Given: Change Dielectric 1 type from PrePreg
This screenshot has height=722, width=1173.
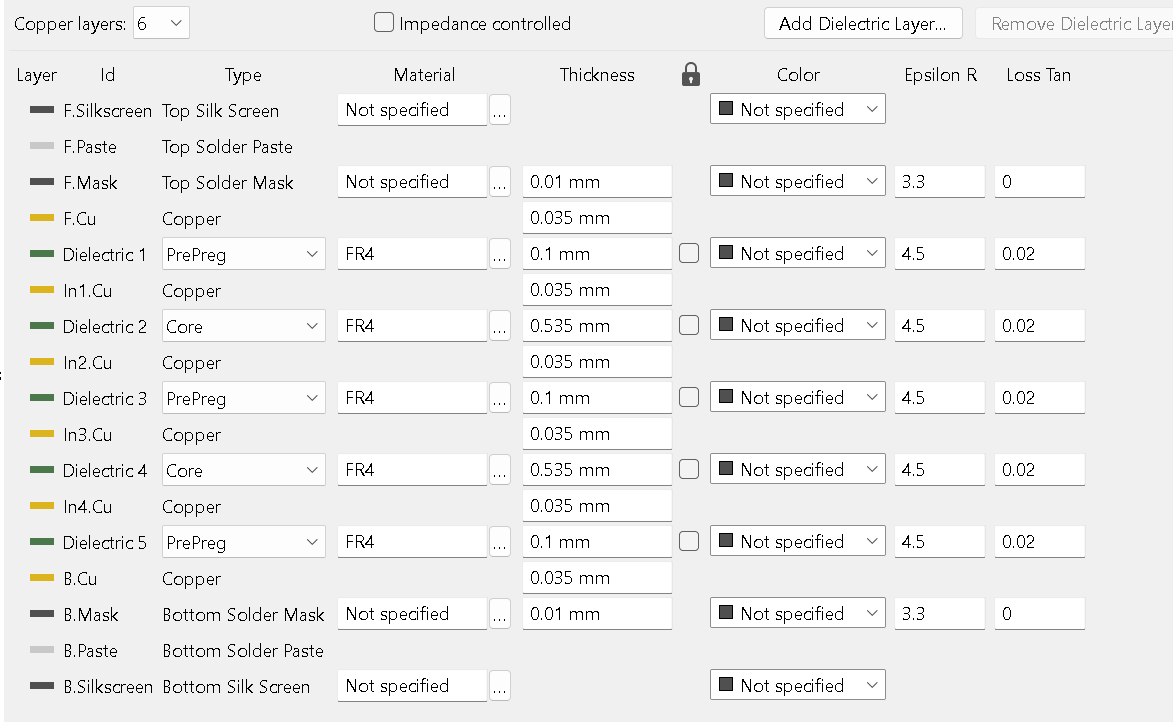Looking at the screenshot, I should pos(244,254).
